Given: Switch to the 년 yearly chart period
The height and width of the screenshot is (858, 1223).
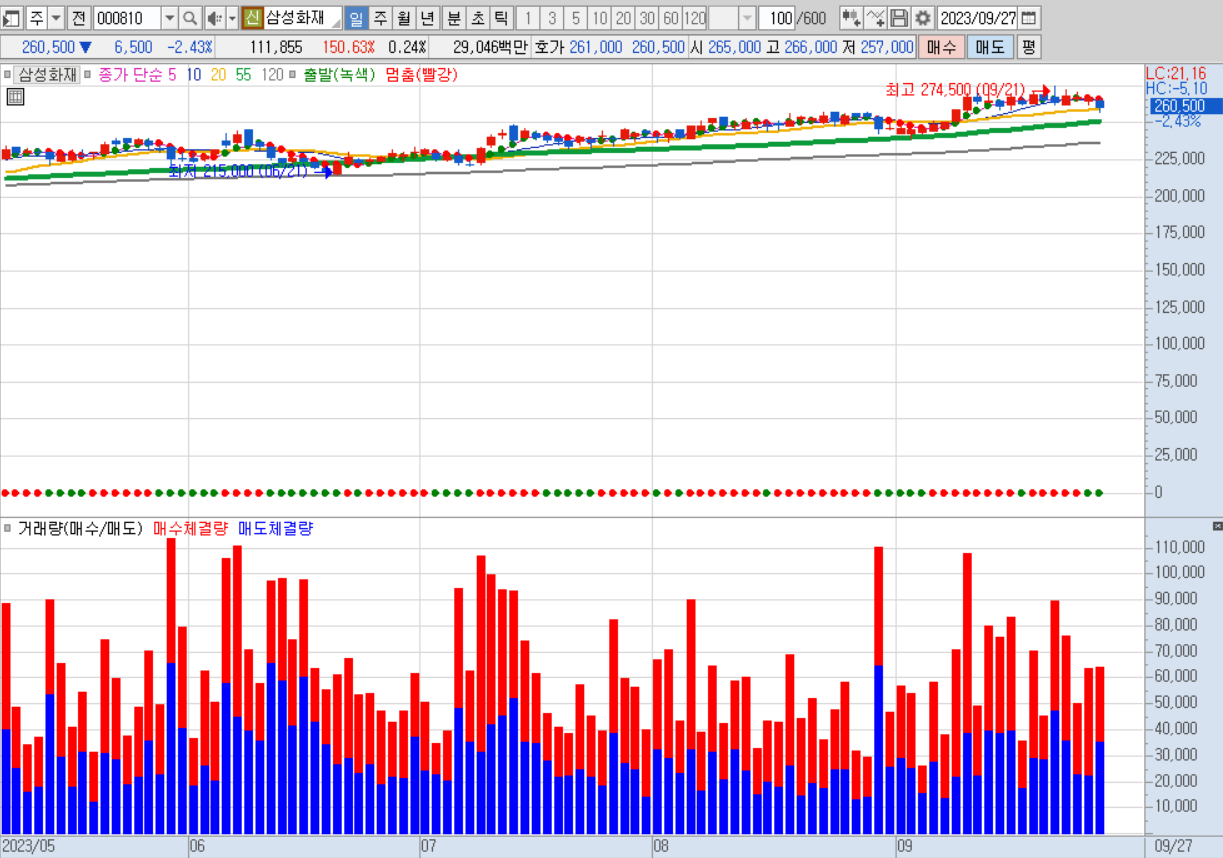Looking at the screenshot, I should pyautogui.click(x=427, y=18).
